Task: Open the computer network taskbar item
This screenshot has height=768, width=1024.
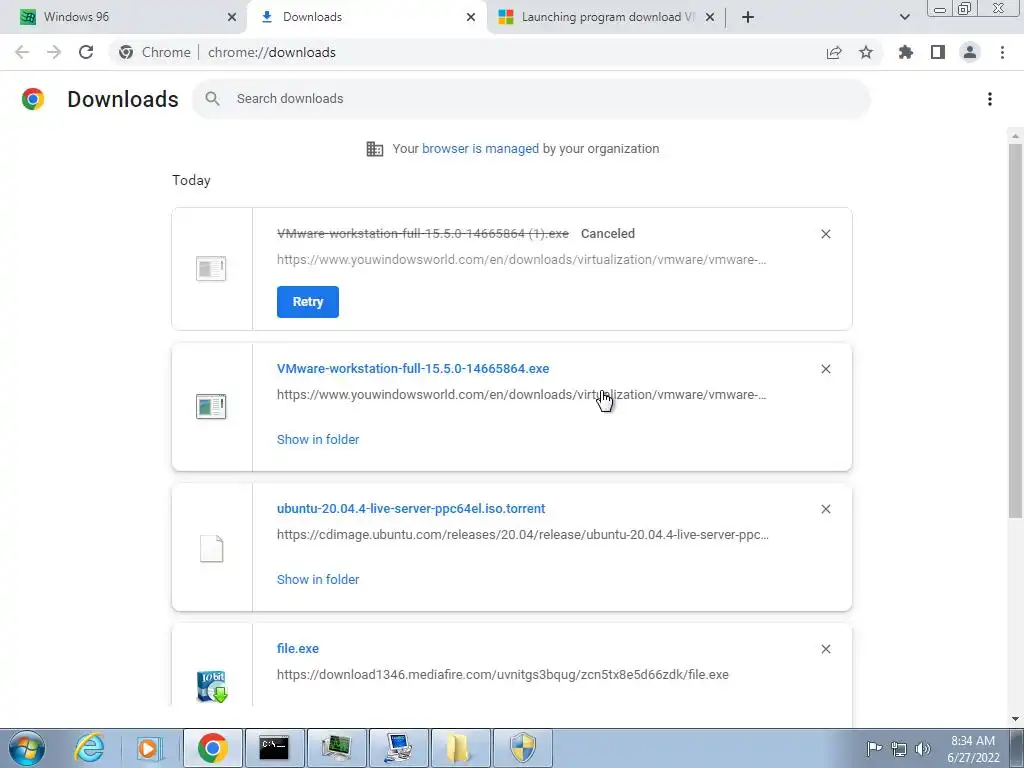Action: [x=398, y=748]
